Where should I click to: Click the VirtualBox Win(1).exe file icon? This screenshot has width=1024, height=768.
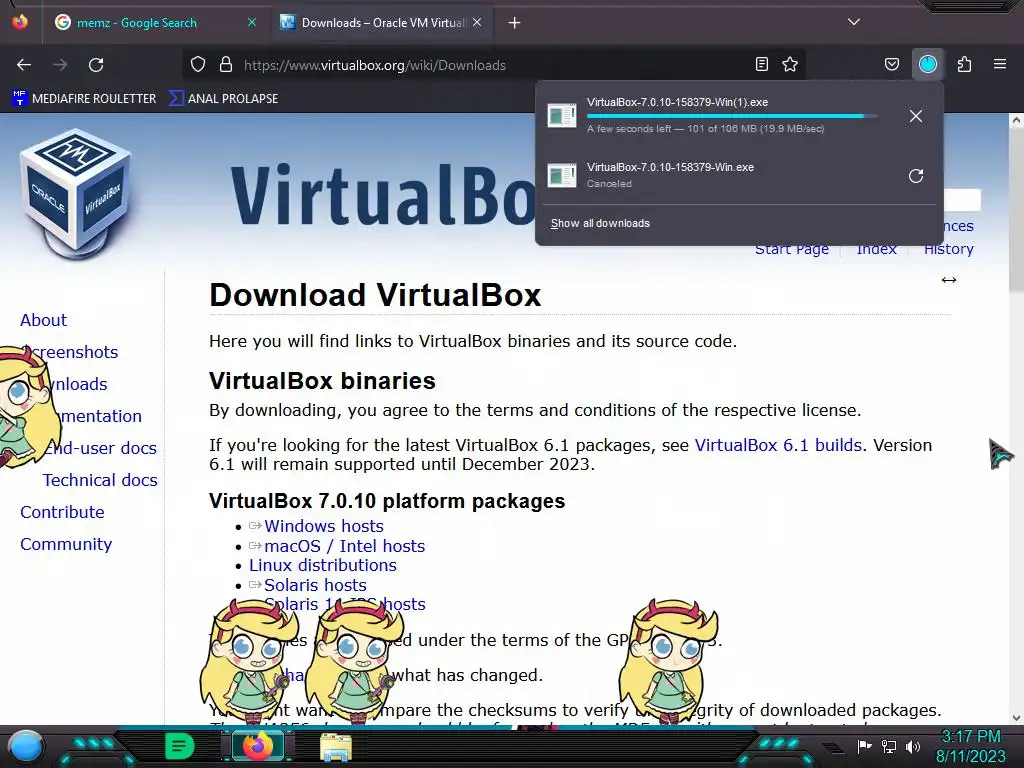click(x=562, y=116)
